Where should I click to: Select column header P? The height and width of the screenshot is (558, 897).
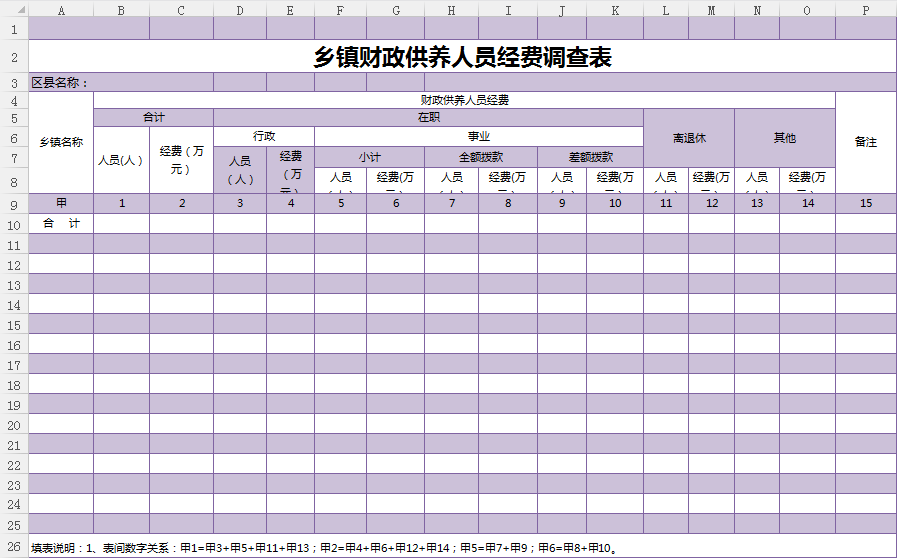pos(865,10)
